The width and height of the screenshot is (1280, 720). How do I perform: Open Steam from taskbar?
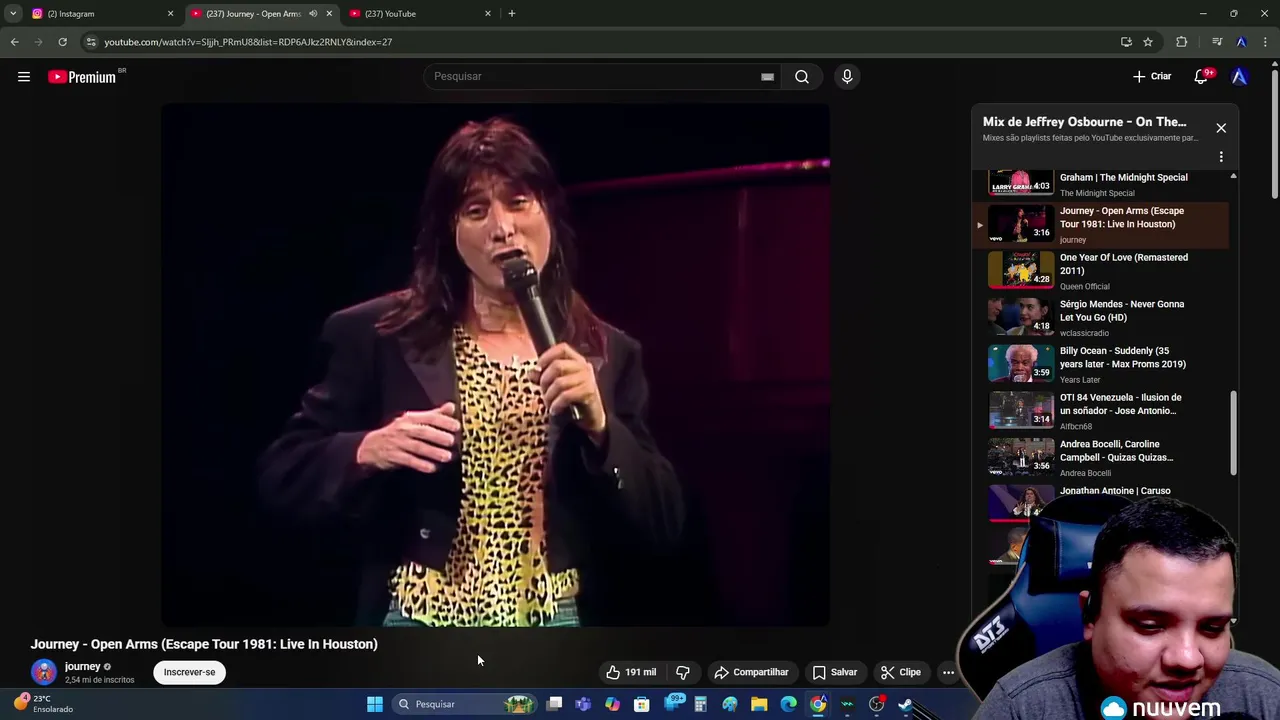click(x=905, y=704)
